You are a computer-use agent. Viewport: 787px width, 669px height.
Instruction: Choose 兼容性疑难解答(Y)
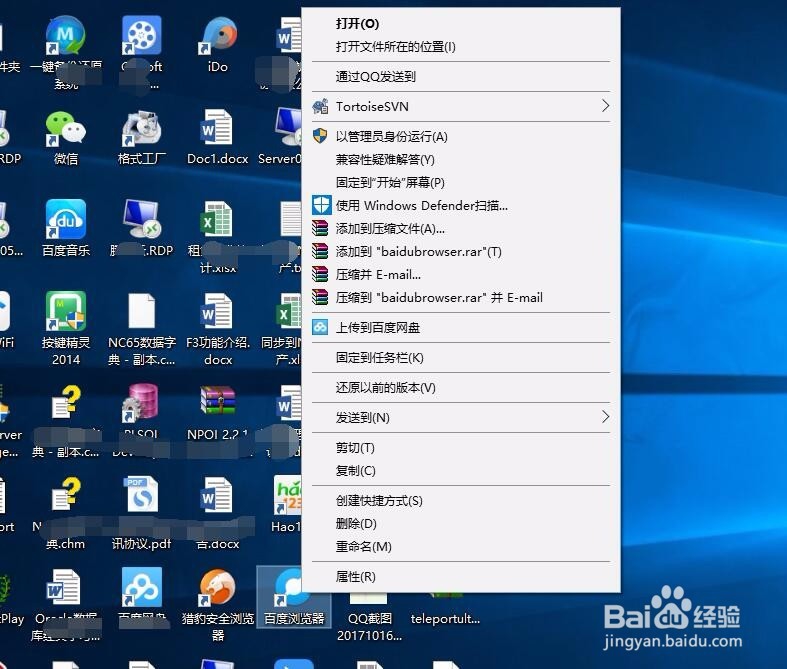pos(461,160)
